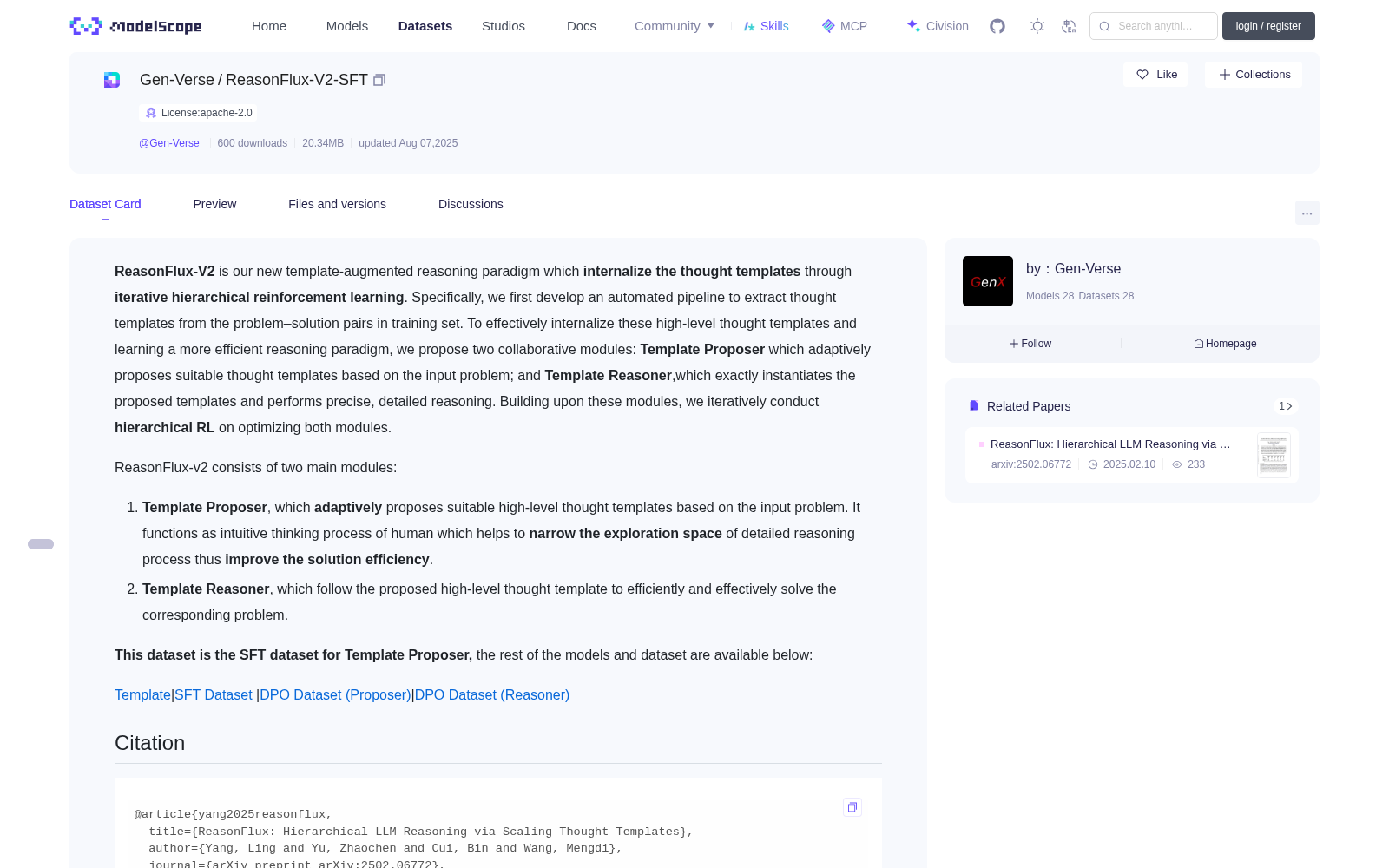Click the ModelScope logo
The height and width of the screenshot is (868, 1389).
[x=135, y=26]
